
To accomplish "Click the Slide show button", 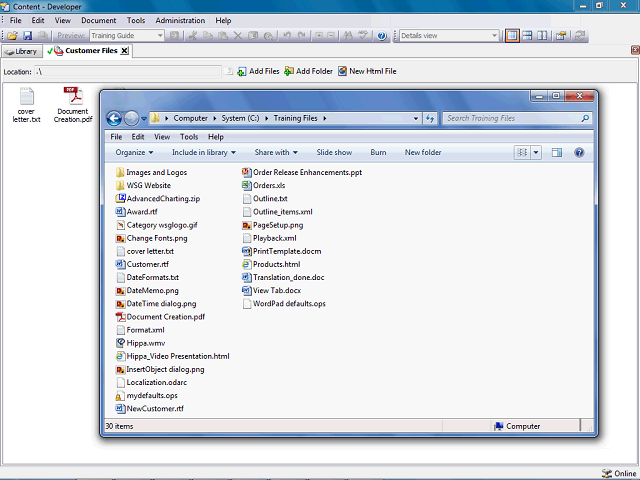I will (x=334, y=153).
